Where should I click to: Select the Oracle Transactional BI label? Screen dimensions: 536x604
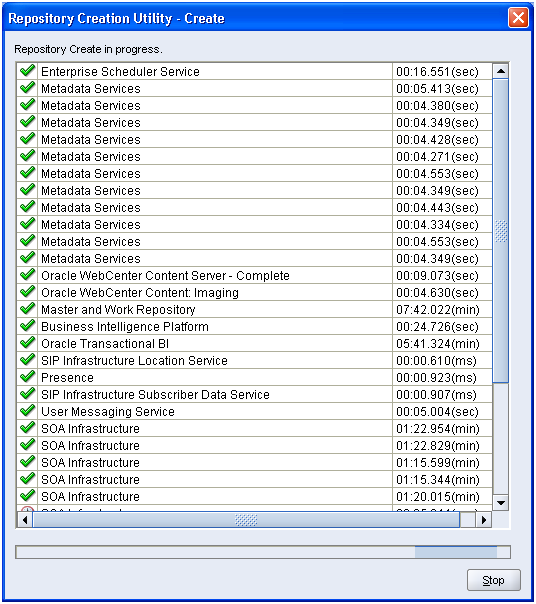coord(105,344)
